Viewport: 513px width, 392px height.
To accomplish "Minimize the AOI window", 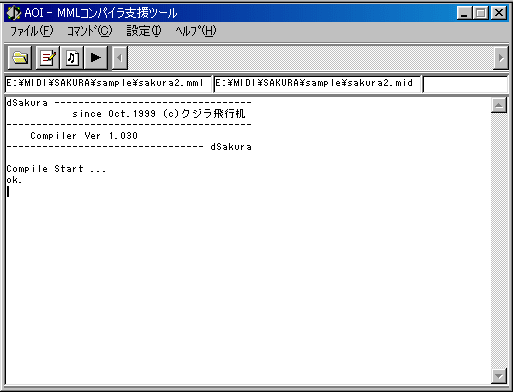I will [464, 13].
